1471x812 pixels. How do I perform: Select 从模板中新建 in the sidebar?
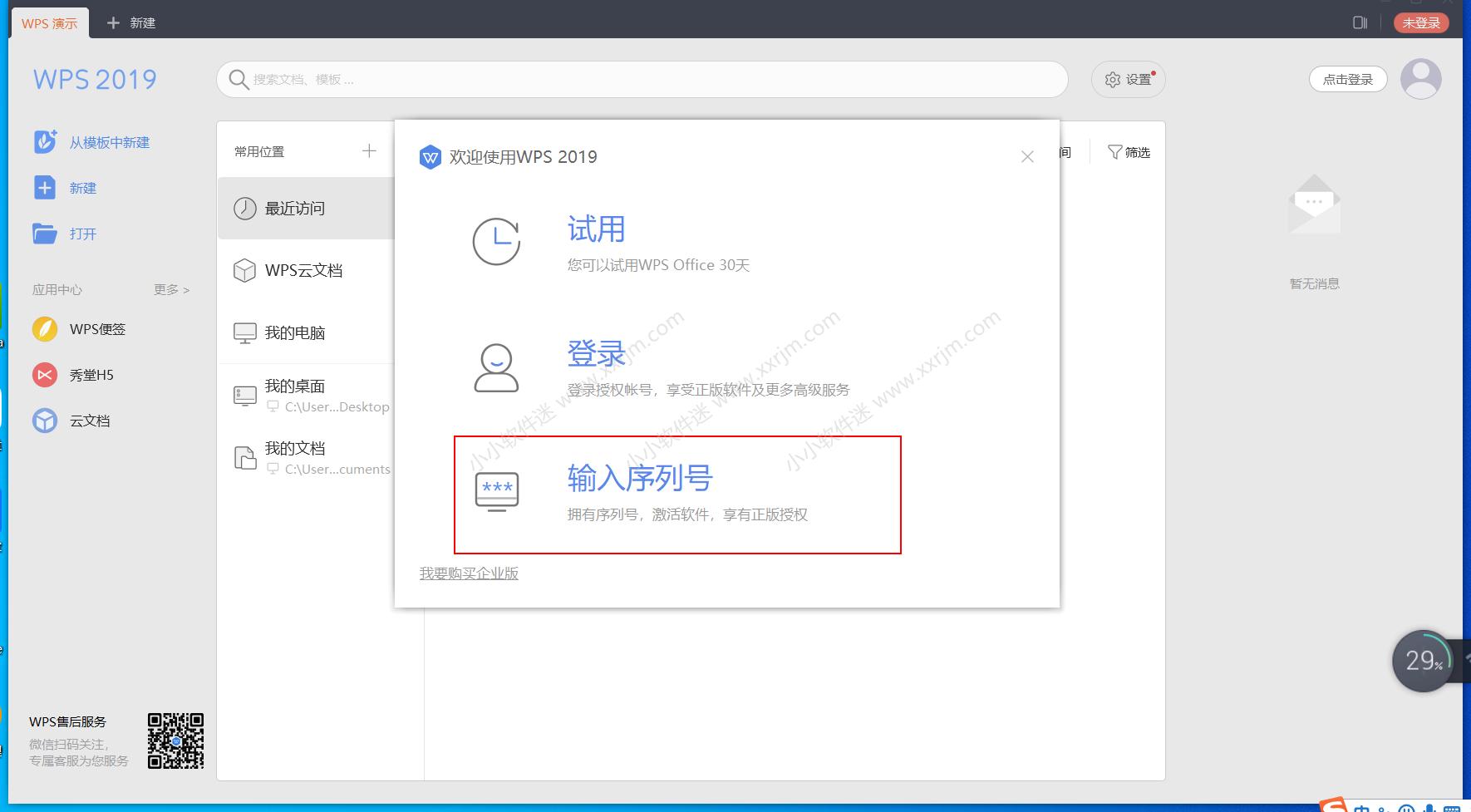point(109,142)
